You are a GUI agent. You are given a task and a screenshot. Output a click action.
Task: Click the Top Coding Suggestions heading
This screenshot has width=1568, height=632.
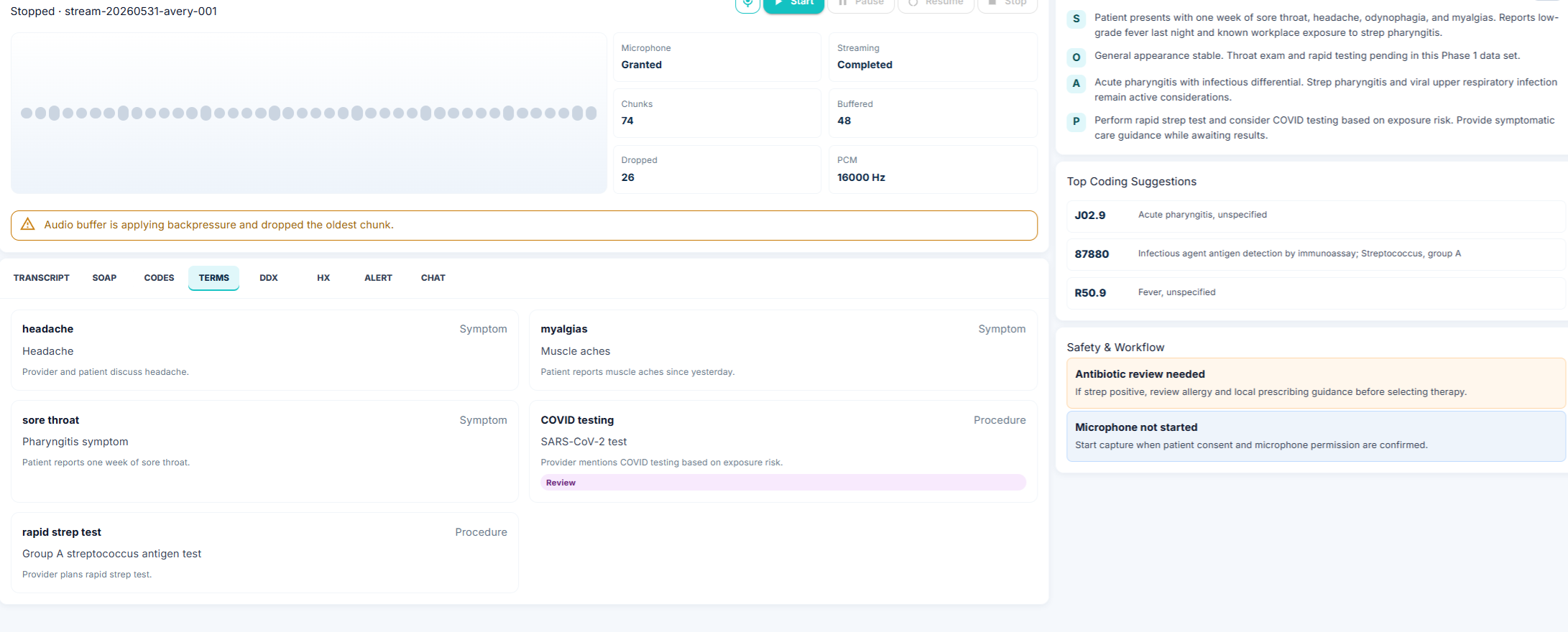pyautogui.click(x=1131, y=182)
